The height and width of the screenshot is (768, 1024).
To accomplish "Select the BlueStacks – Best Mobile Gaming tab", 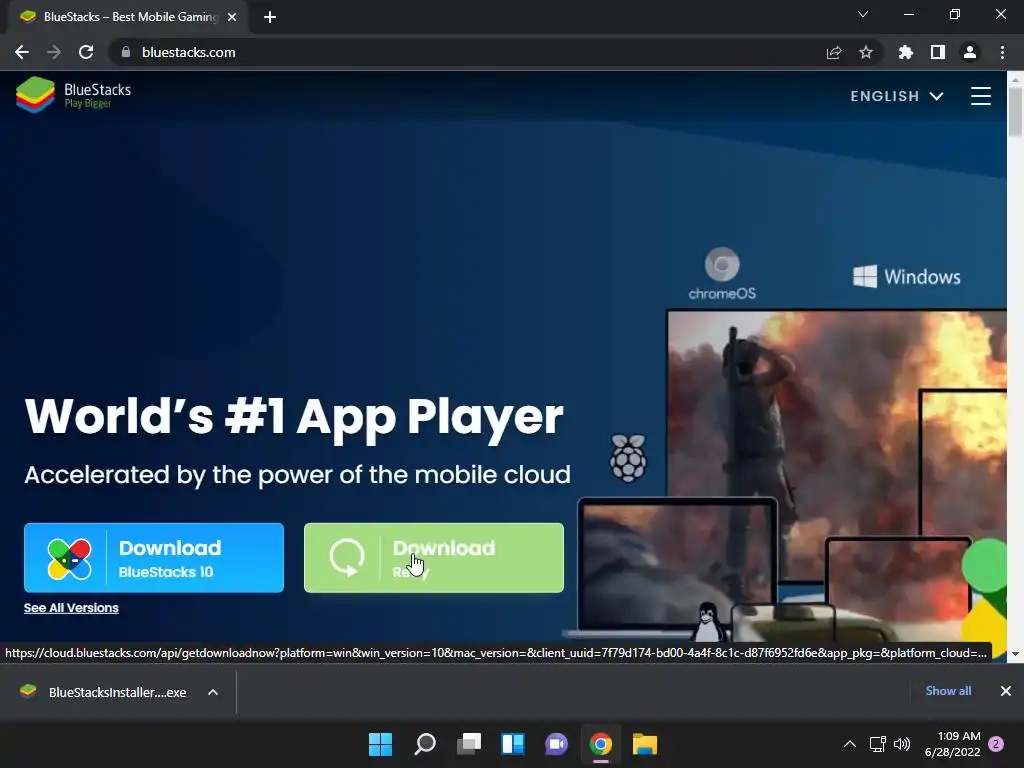I will click(127, 17).
